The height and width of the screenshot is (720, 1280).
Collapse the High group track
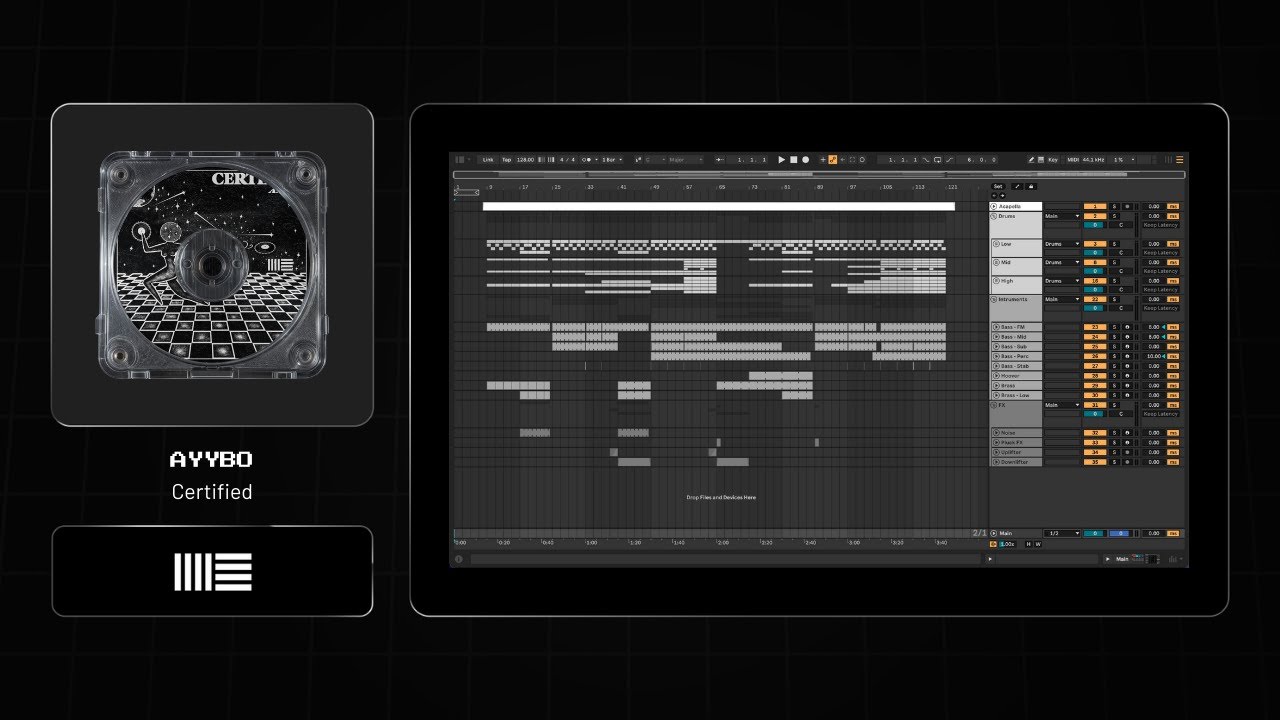(996, 281)
